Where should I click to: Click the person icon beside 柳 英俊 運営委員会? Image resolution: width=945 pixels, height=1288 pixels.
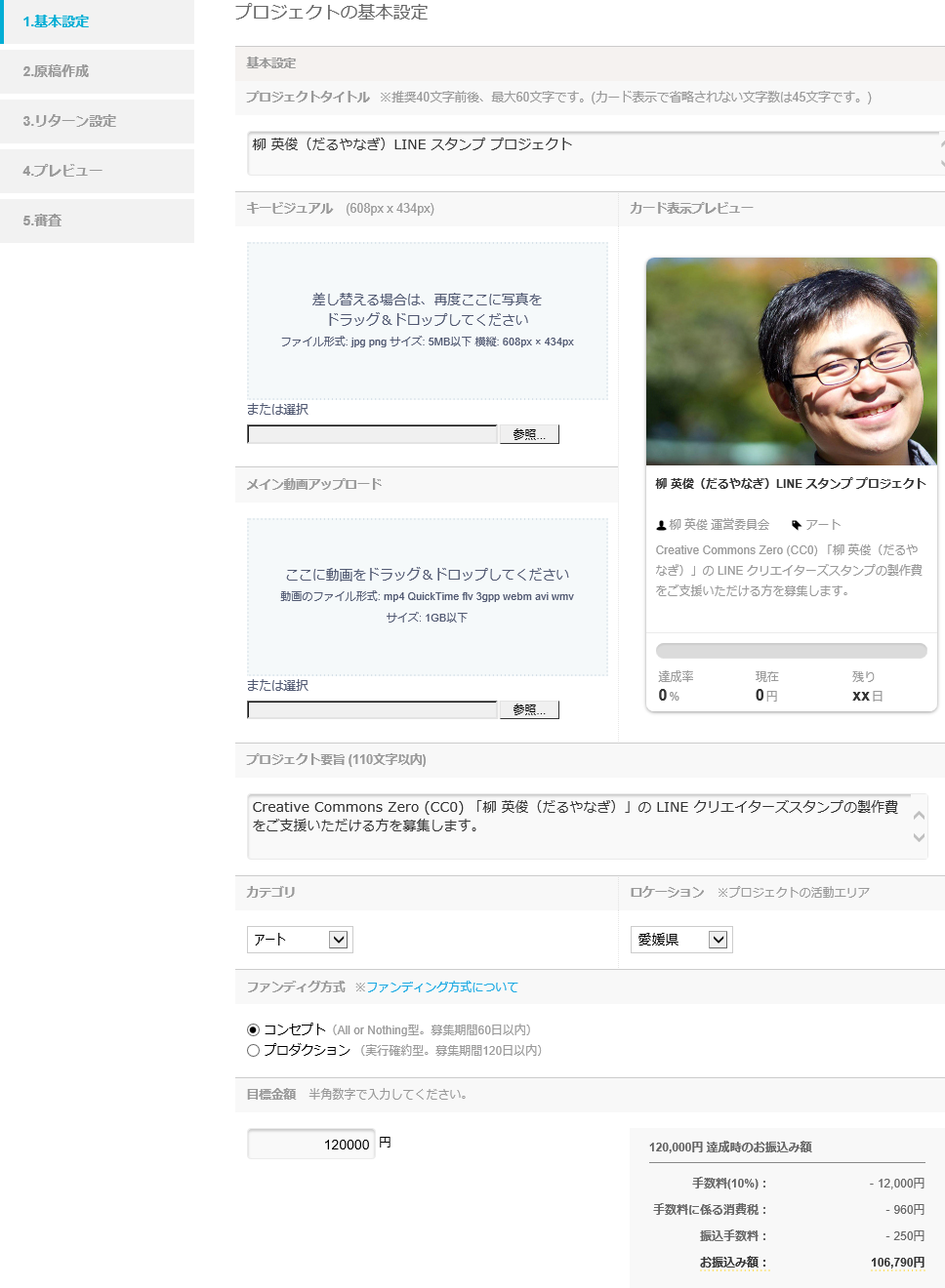(661, 525)
